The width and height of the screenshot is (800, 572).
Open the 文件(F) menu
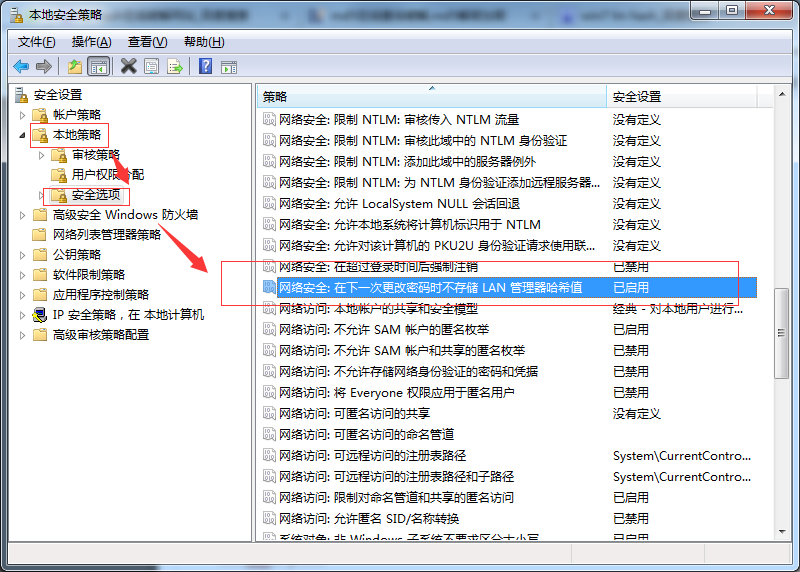37,42
